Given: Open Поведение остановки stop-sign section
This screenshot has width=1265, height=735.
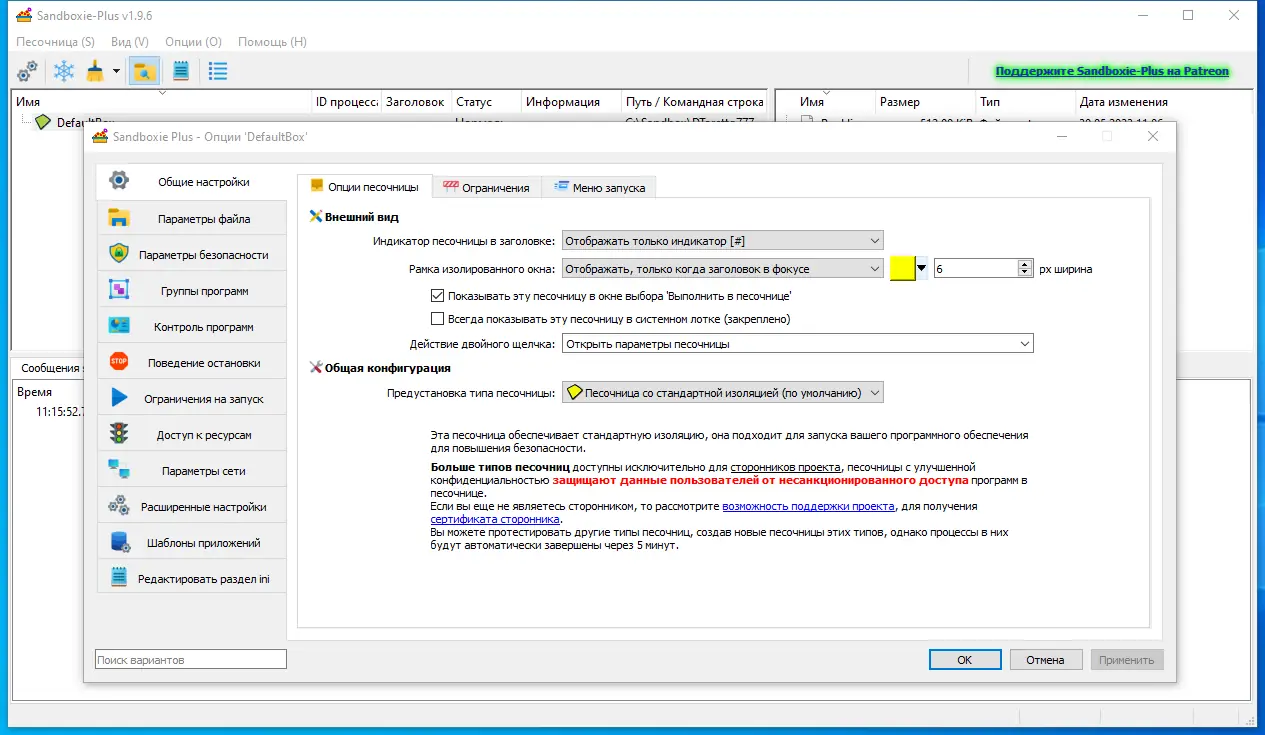Looking at the screenshot, I should (x=191, y=362).
